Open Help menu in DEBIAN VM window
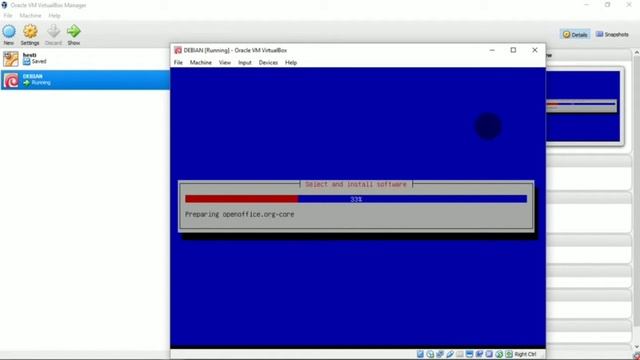This screenshot has height=360, width=640. (291, 62)
